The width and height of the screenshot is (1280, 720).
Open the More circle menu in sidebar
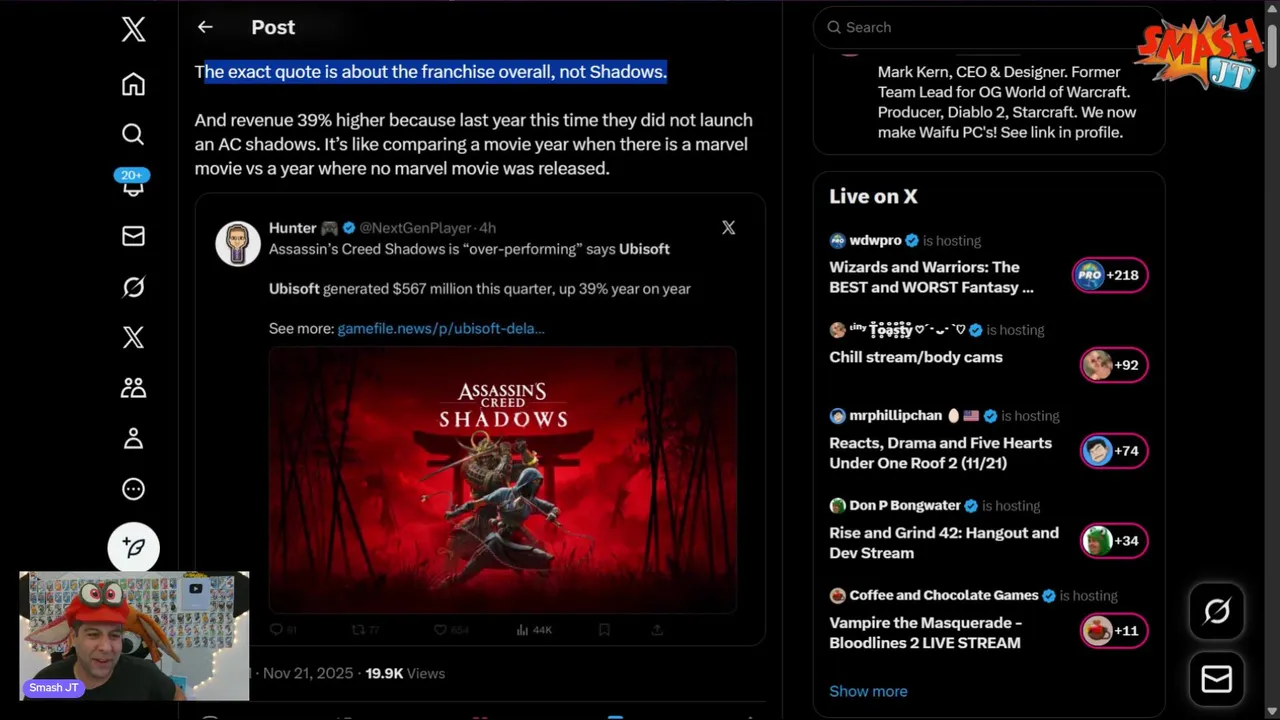pos(133,489)
